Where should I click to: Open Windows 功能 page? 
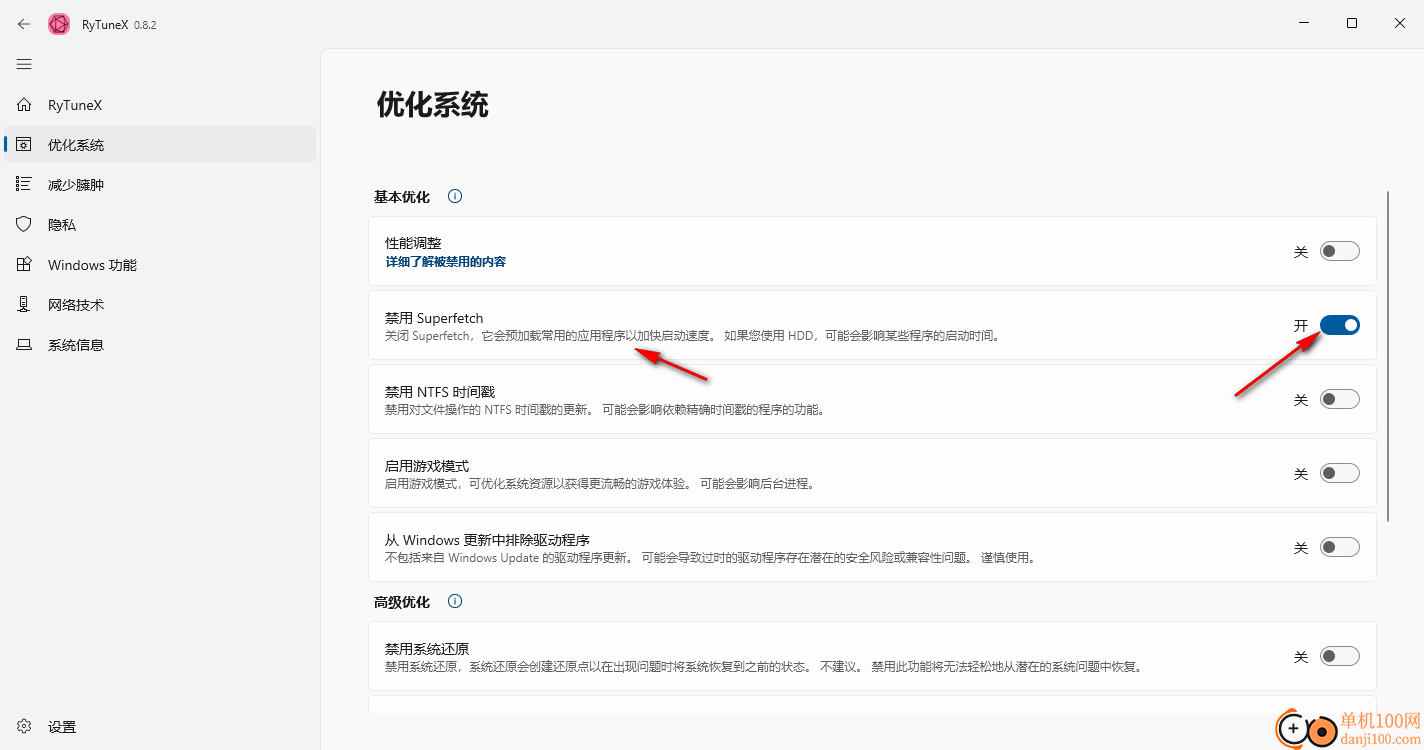pos(160,265)
